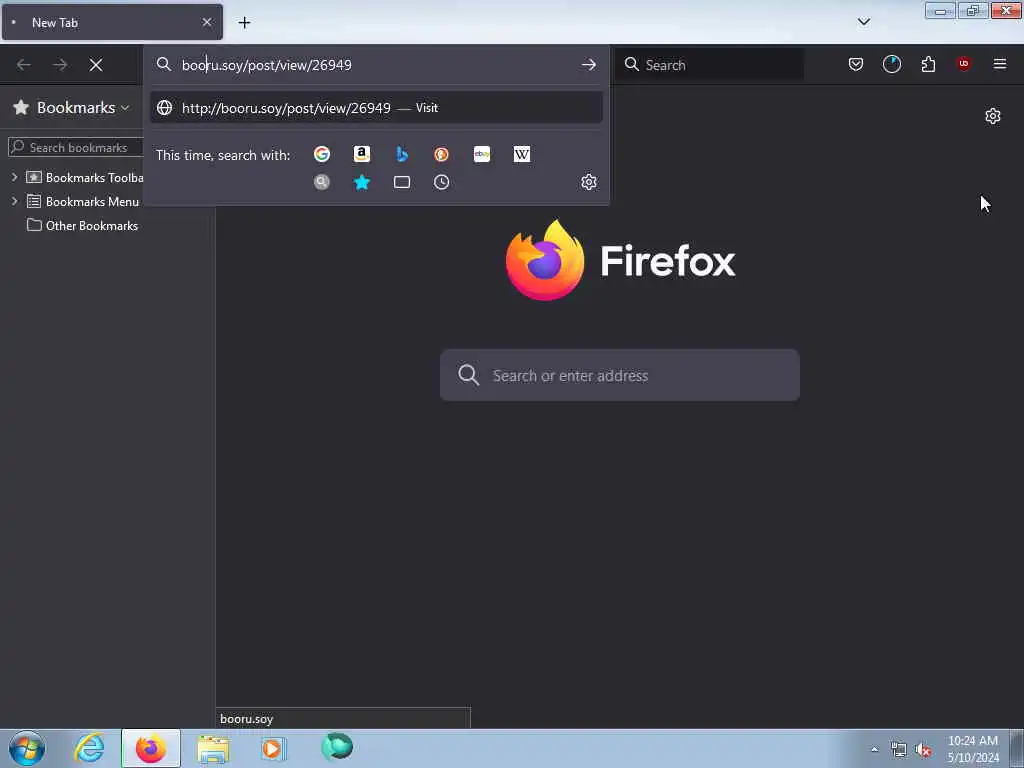1024x768 pixels.
Task: Open a new tab with plus button
Action: tap(244, 23)
